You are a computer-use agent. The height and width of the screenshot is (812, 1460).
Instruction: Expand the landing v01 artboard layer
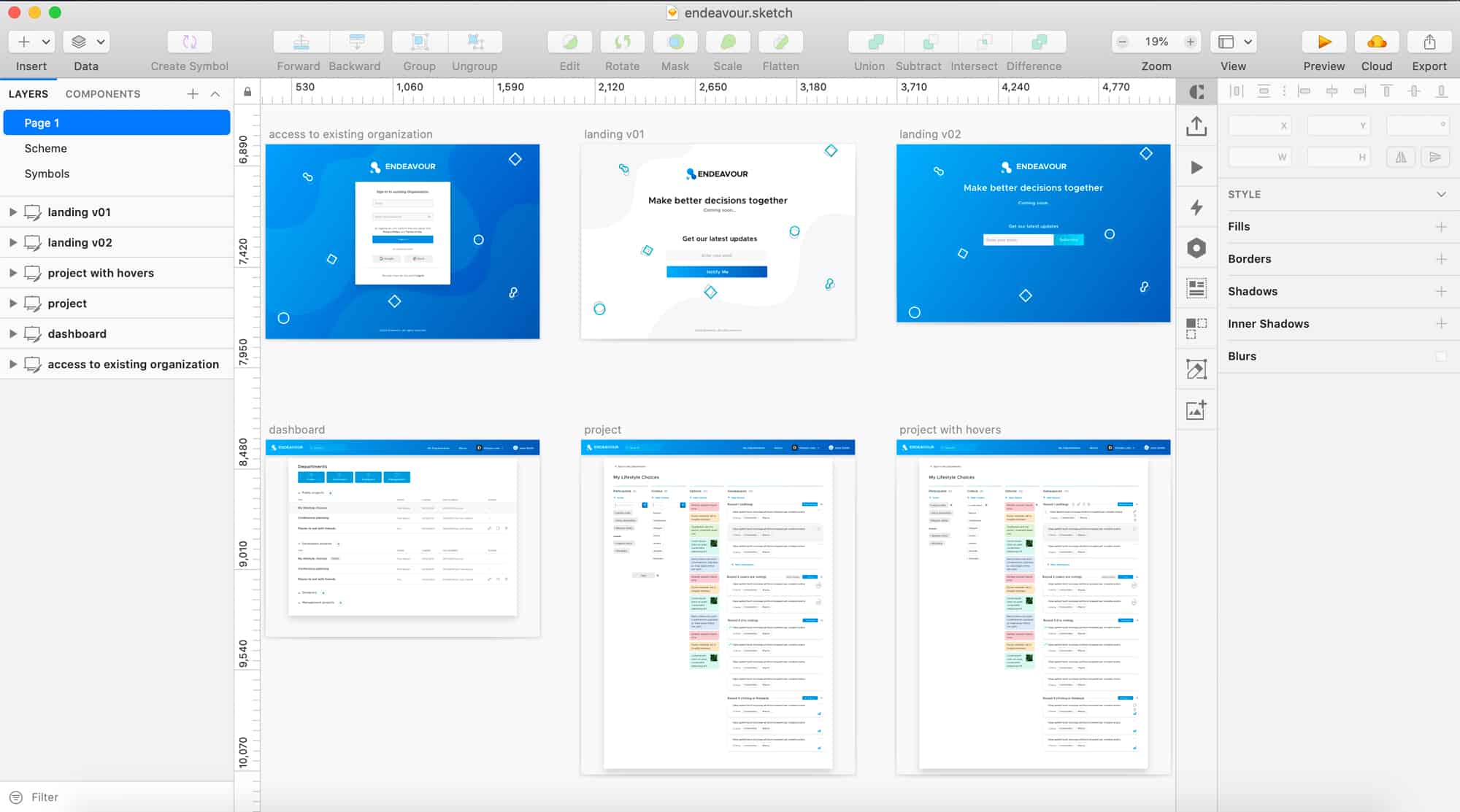(12, 212)
